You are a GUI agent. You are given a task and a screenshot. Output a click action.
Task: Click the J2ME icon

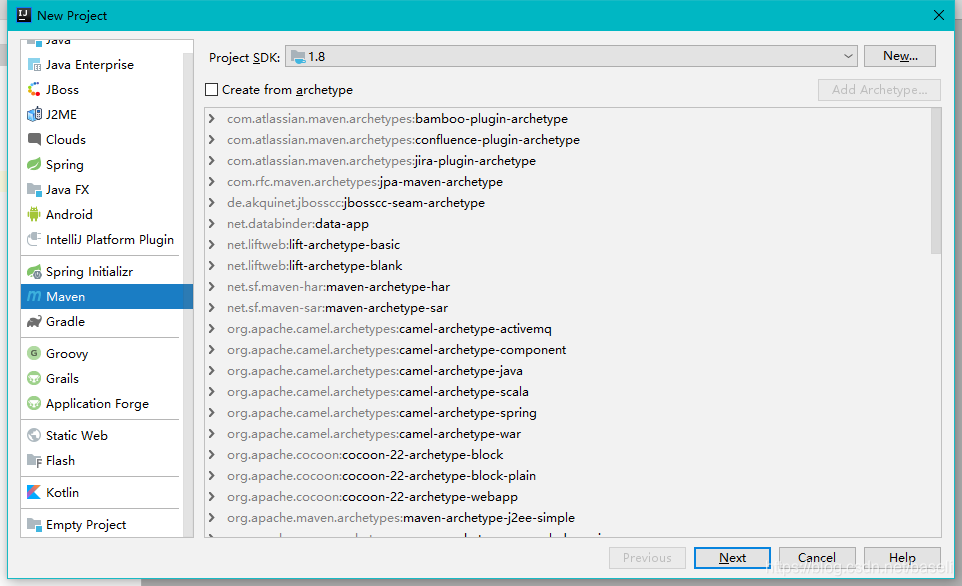pos(34,115)
